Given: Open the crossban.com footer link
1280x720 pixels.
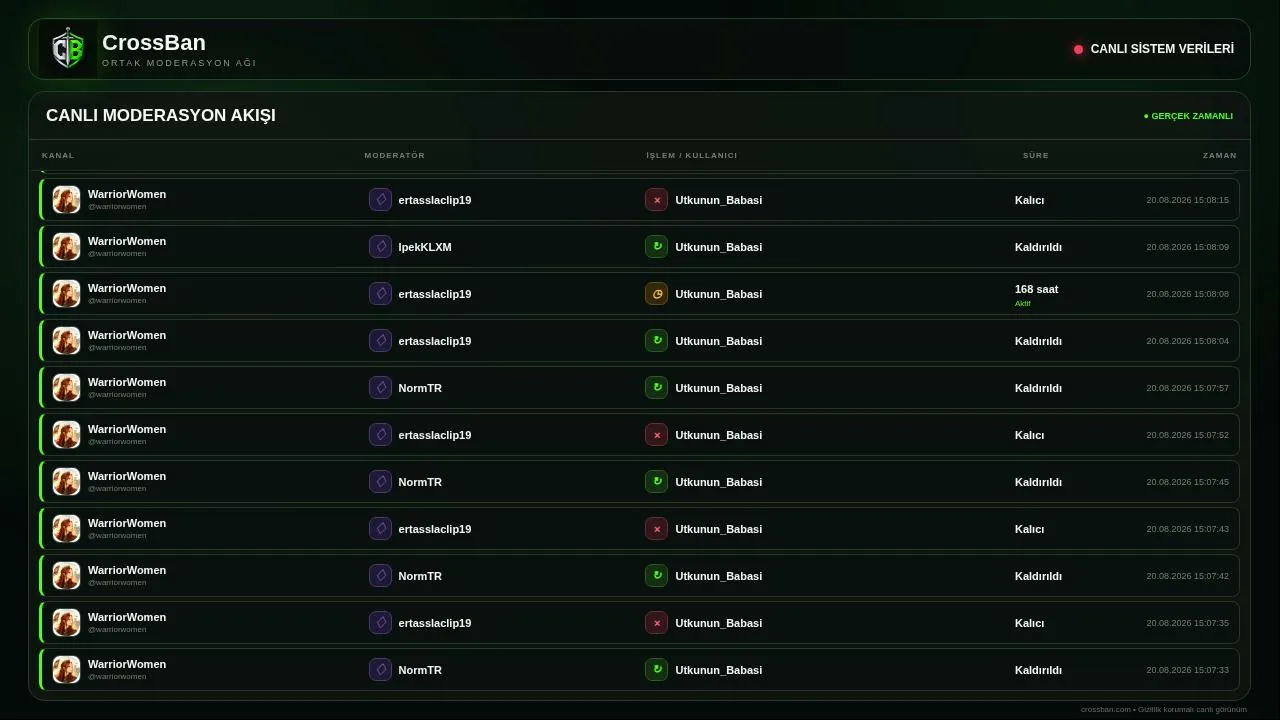Looking at the screenshot, I should click(1106, 709).
